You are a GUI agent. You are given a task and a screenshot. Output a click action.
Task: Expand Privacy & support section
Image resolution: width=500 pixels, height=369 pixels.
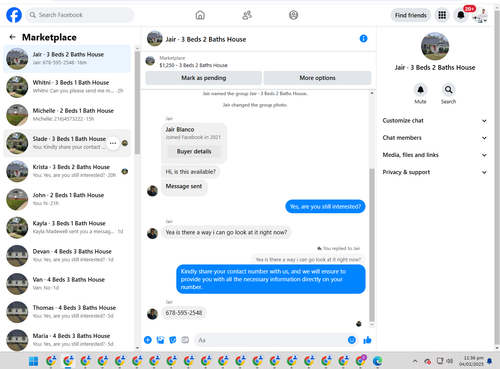coord(435,172)
